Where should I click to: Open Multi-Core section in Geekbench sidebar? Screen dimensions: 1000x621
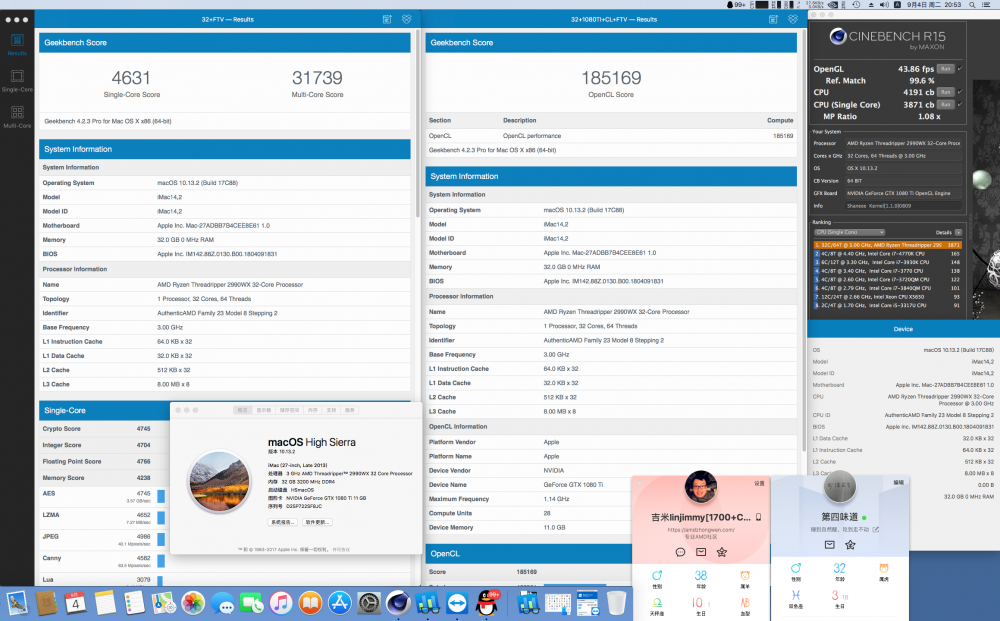point(17,117)
